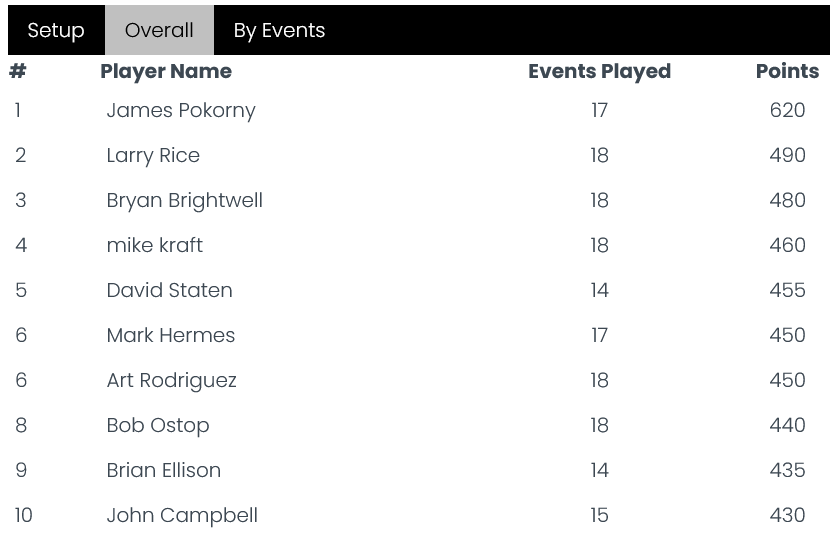Select the Overall tab
Image resolution: width=830 pixels, height=540 pixels.
(159, 30)
